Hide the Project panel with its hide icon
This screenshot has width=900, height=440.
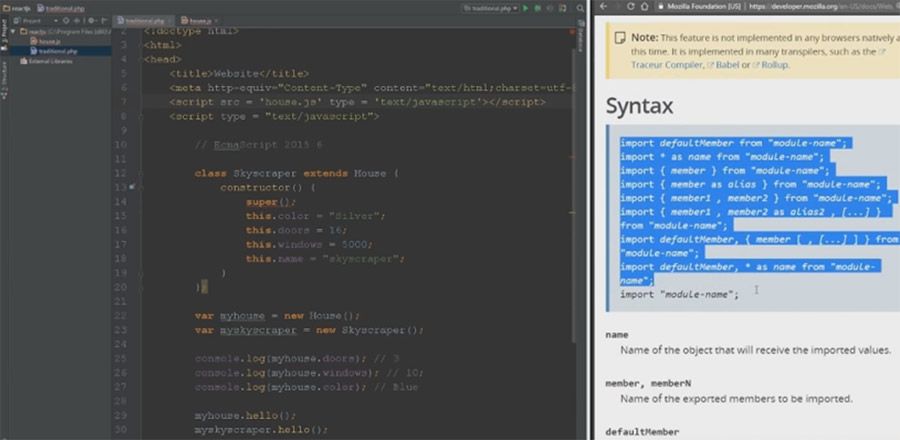tap(104, 21)
